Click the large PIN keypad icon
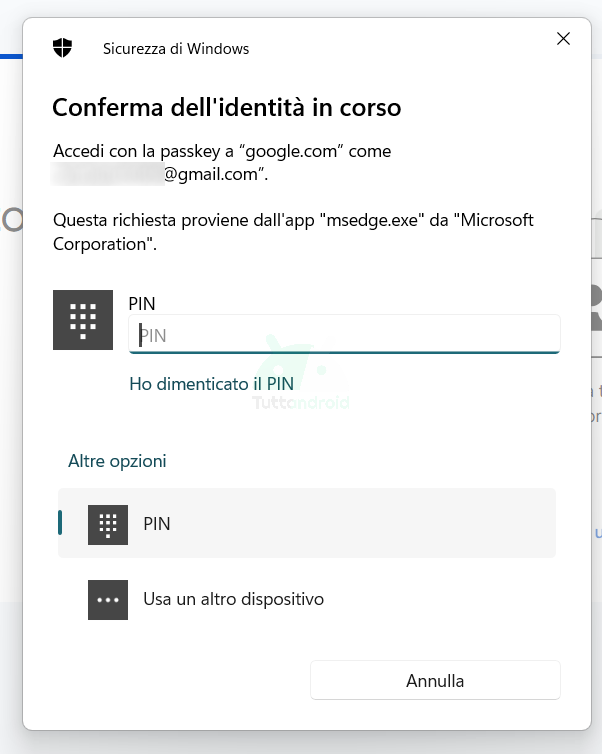Image resolution: width=602 pixels, height=754 pixels. [83, 320]
